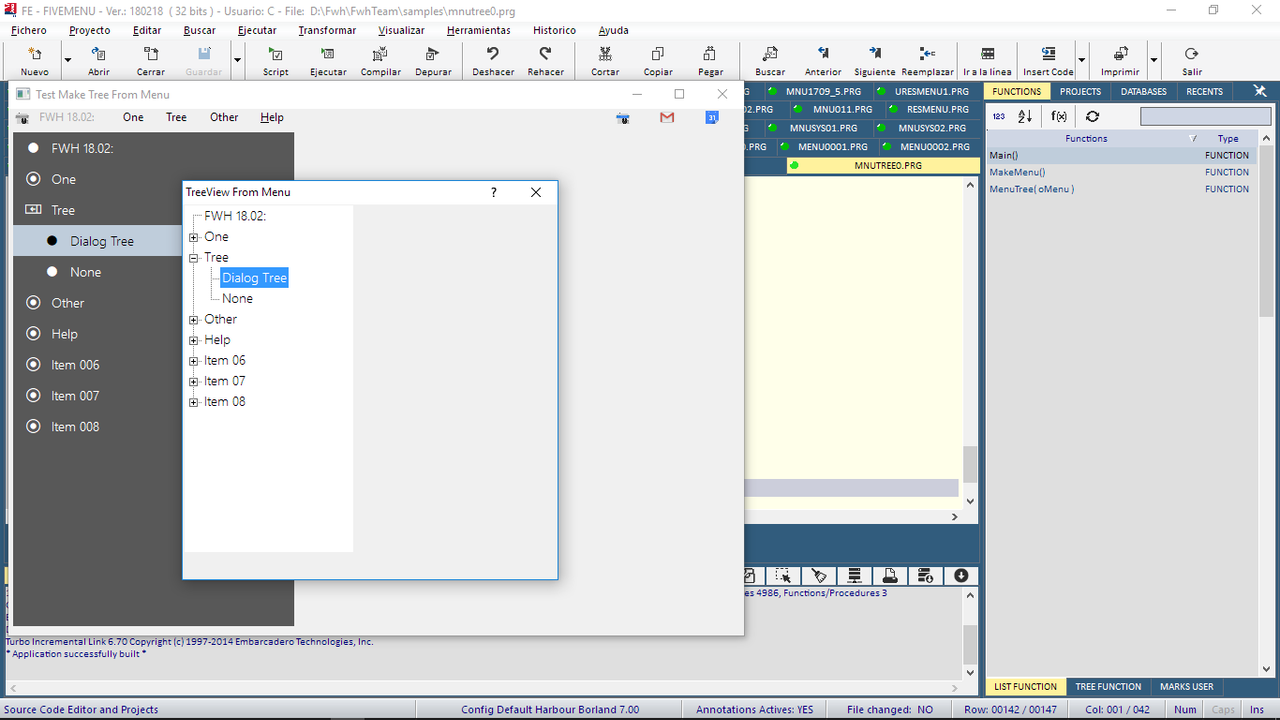Viewport: 1280px width, 720px height.
Task: Open the dropdown arrow next to Nuevo
Action: click(68, 60)
